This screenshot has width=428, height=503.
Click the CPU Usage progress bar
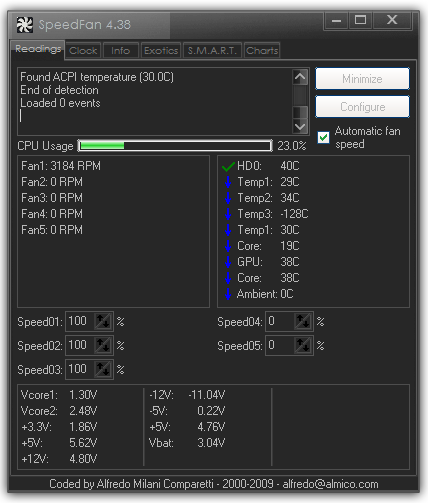(175, 146)
